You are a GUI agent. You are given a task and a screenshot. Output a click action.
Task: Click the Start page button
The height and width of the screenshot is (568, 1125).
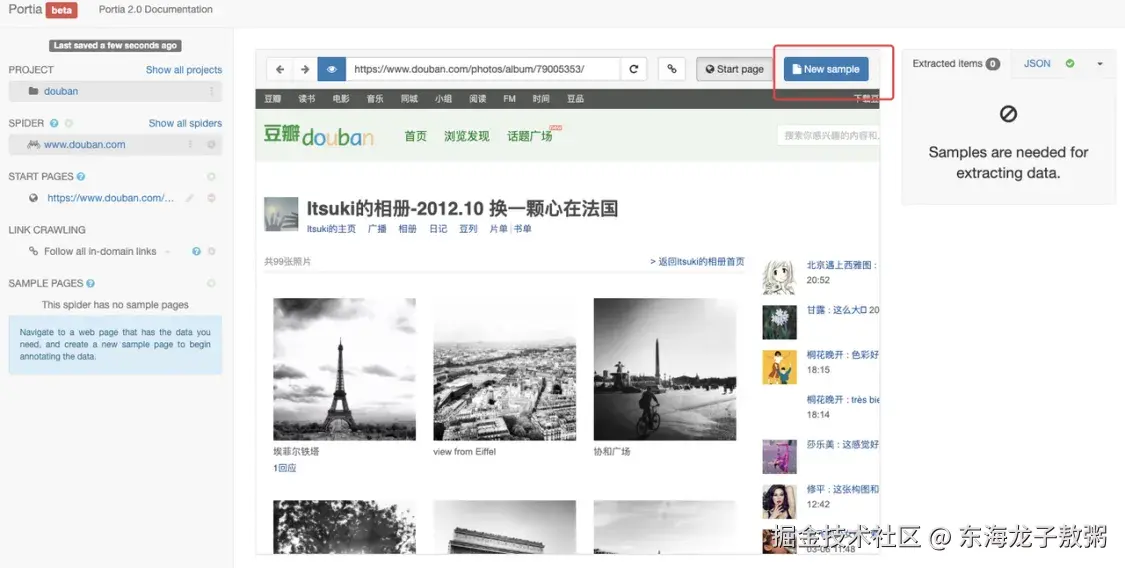click(734, 70)
